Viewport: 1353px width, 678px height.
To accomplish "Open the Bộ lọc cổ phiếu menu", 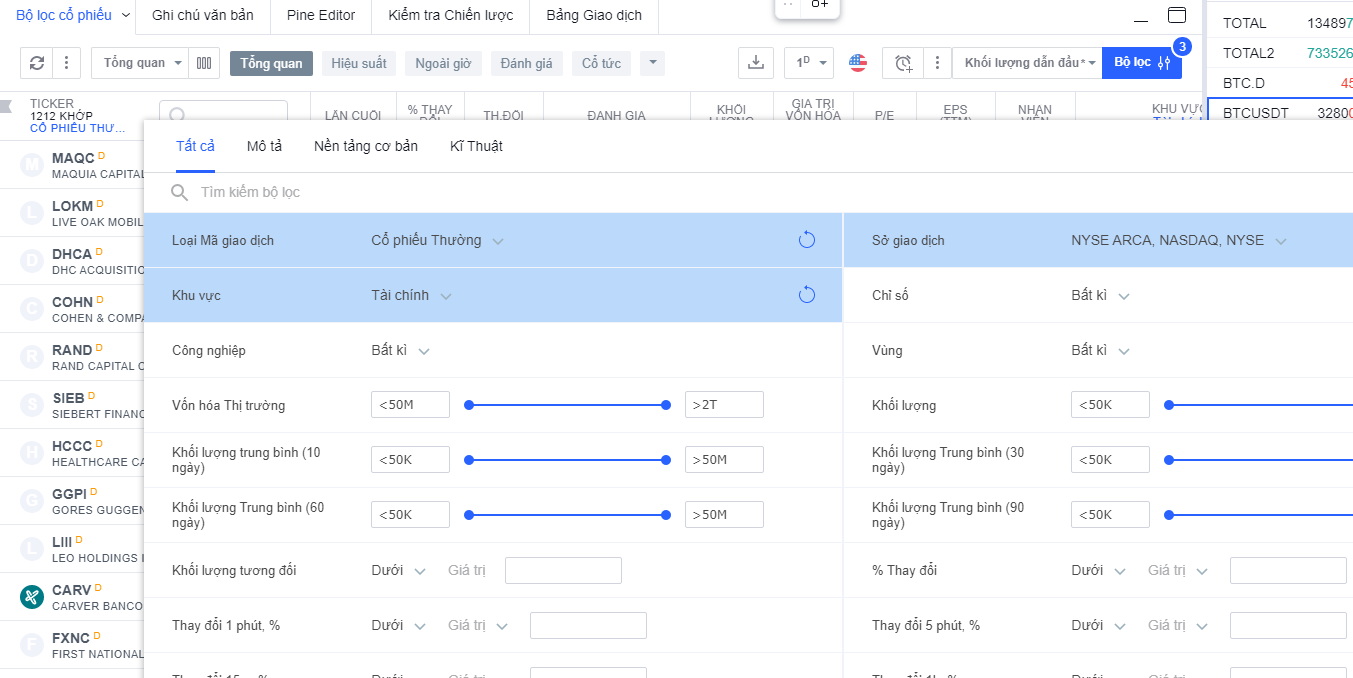I will tap(70, 17).
